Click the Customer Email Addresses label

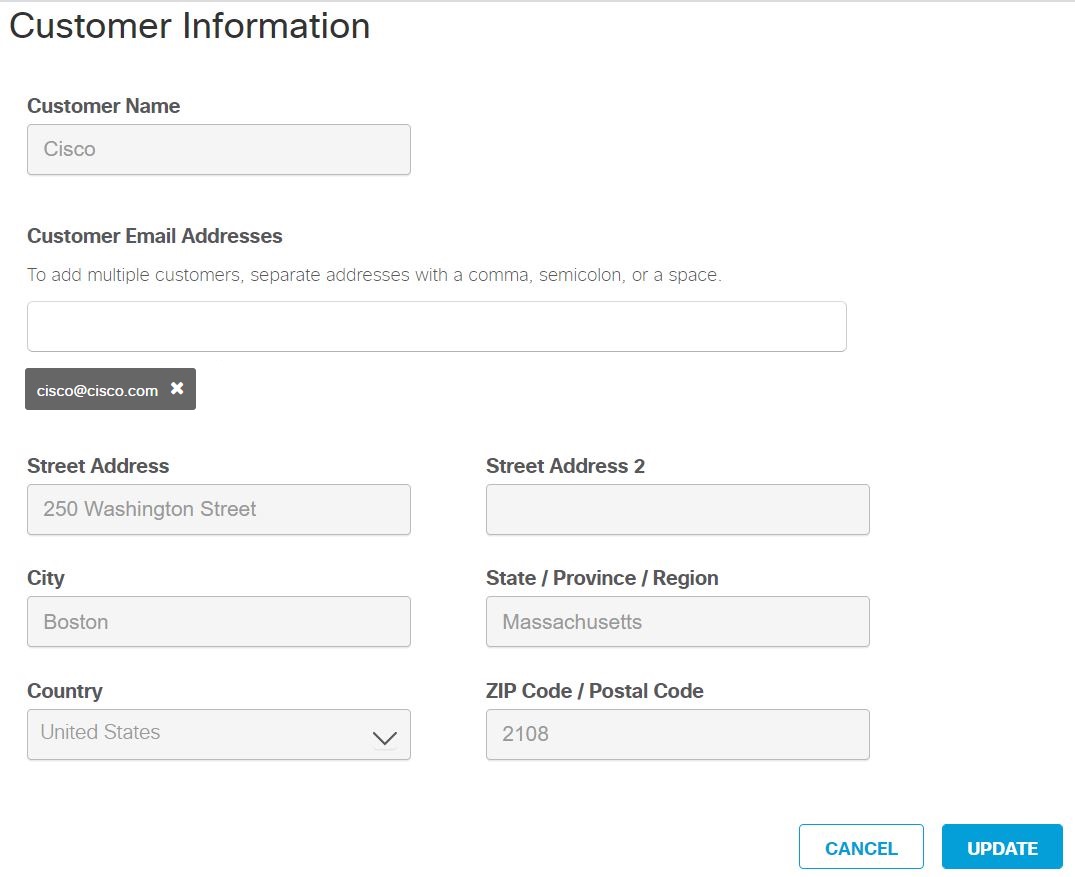click(x=155, y=236)
